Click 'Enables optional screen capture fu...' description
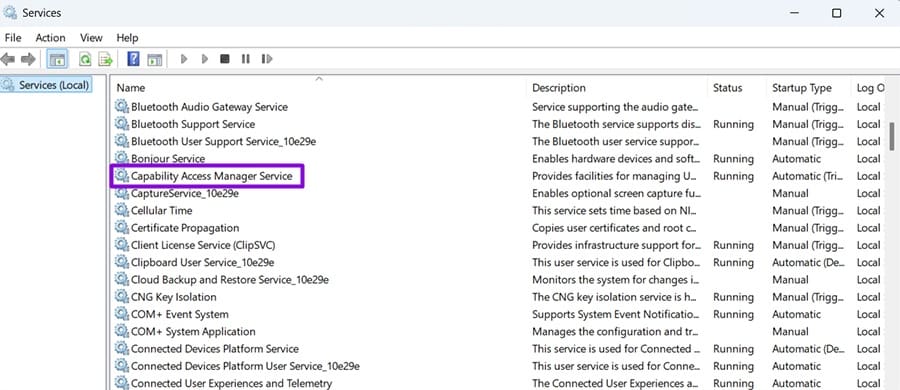The image size is (900, 390). [x=616, y=193]
